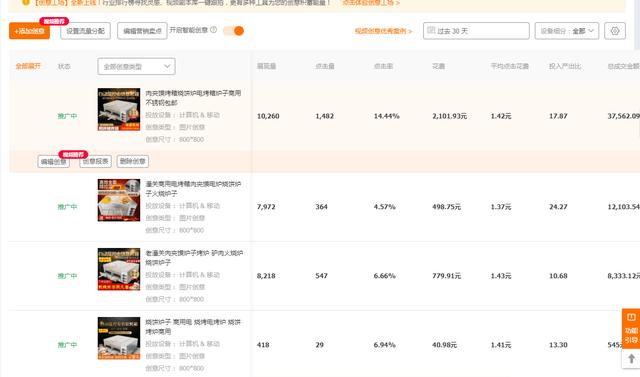Click the 40.98元 spend value
The width and height of the screenshot is (640, 377).
(444, 345)
